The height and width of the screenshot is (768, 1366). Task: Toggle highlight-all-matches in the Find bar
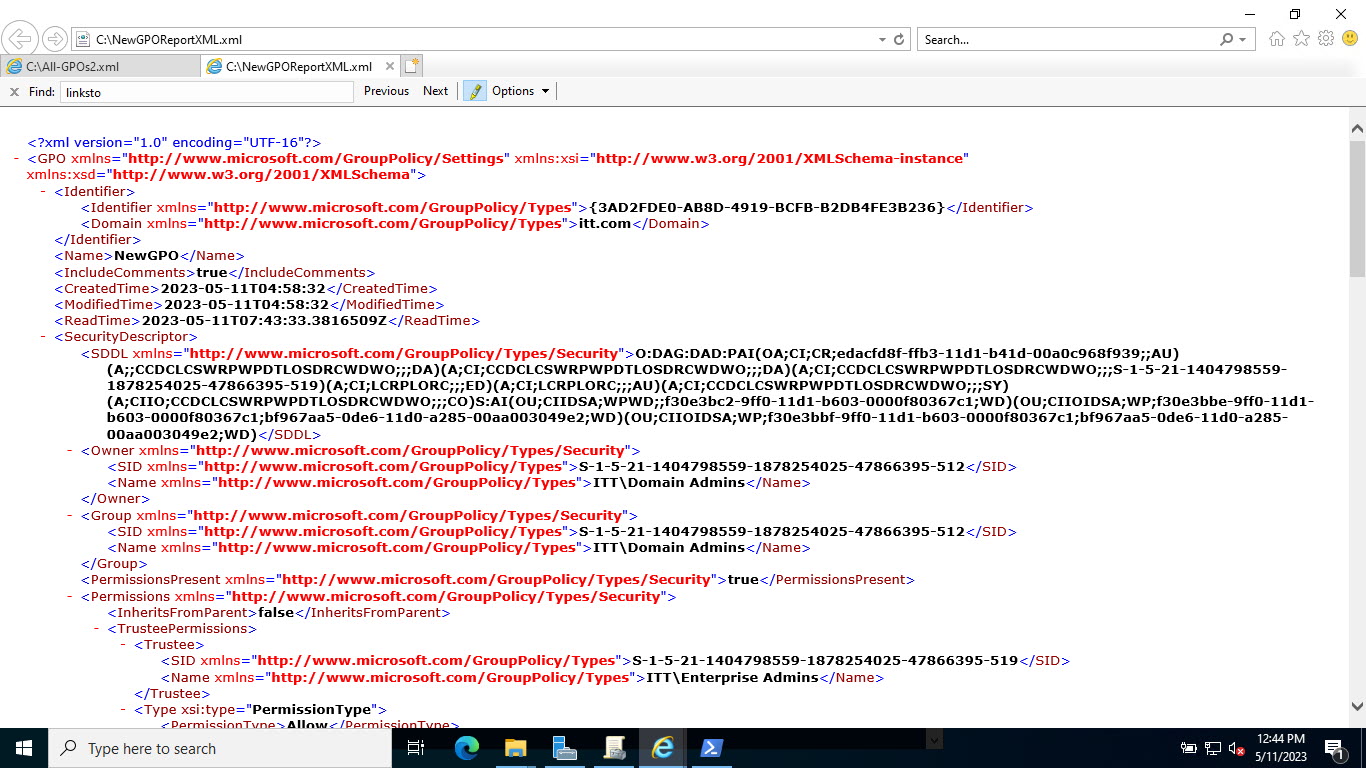[x=473, y=90]
